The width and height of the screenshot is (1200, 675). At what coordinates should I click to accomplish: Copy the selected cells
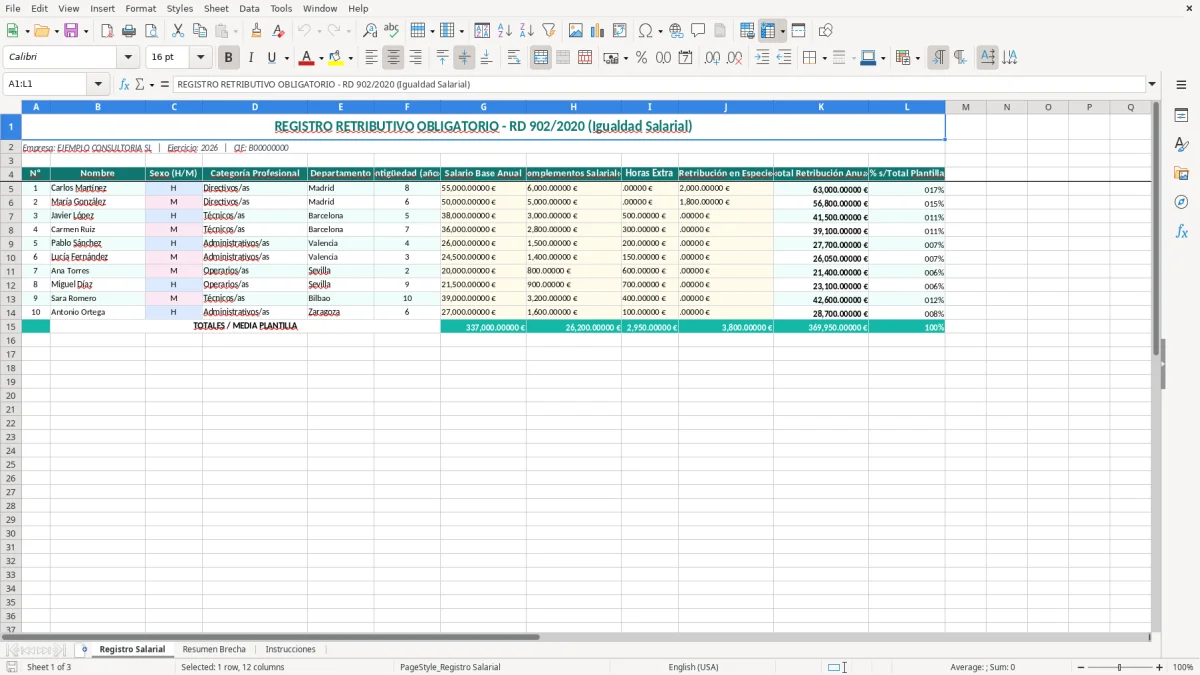pyautogui.click(x=200, y=31)
